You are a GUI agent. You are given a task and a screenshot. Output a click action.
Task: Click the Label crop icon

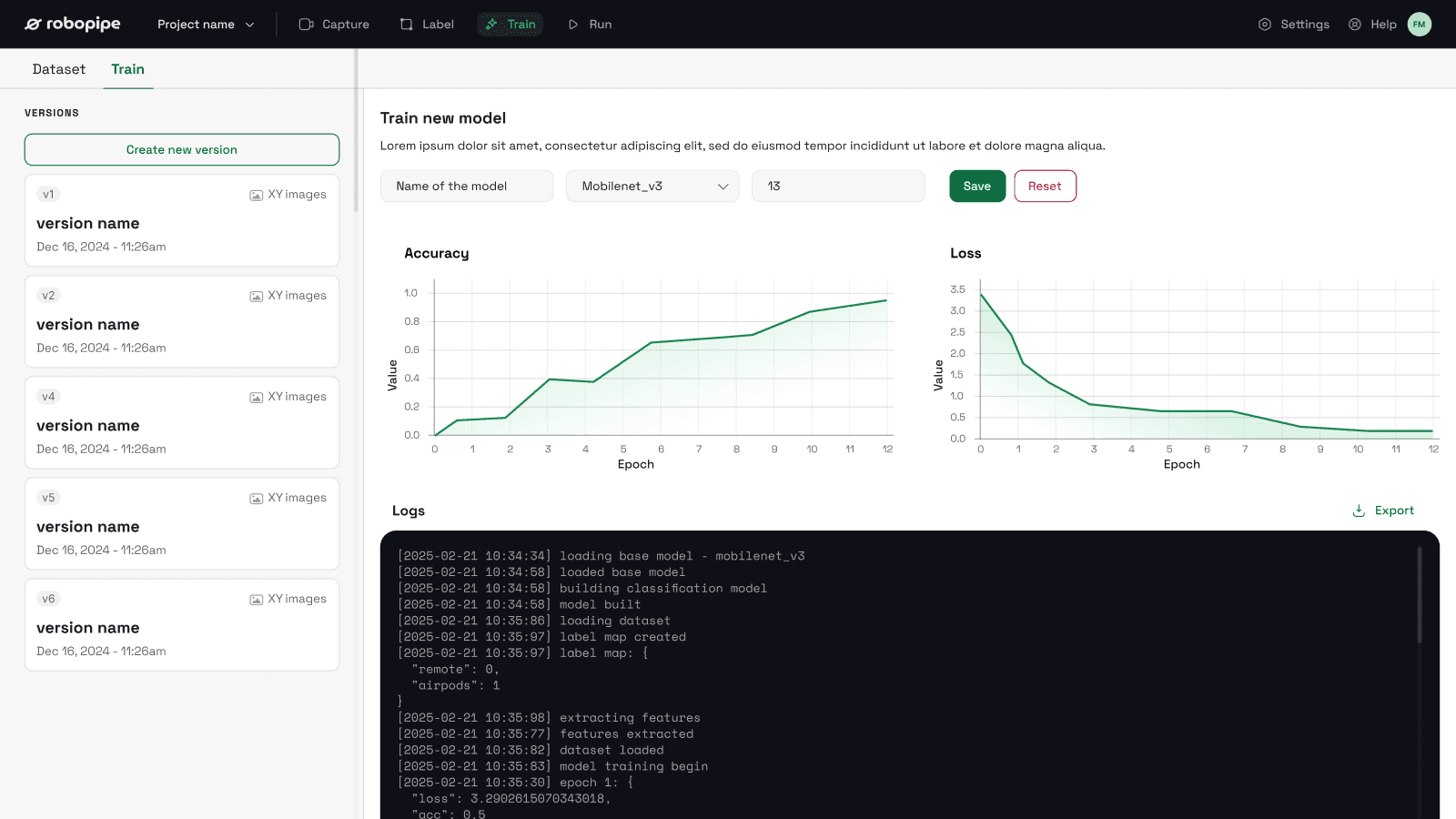pos(407,25)
